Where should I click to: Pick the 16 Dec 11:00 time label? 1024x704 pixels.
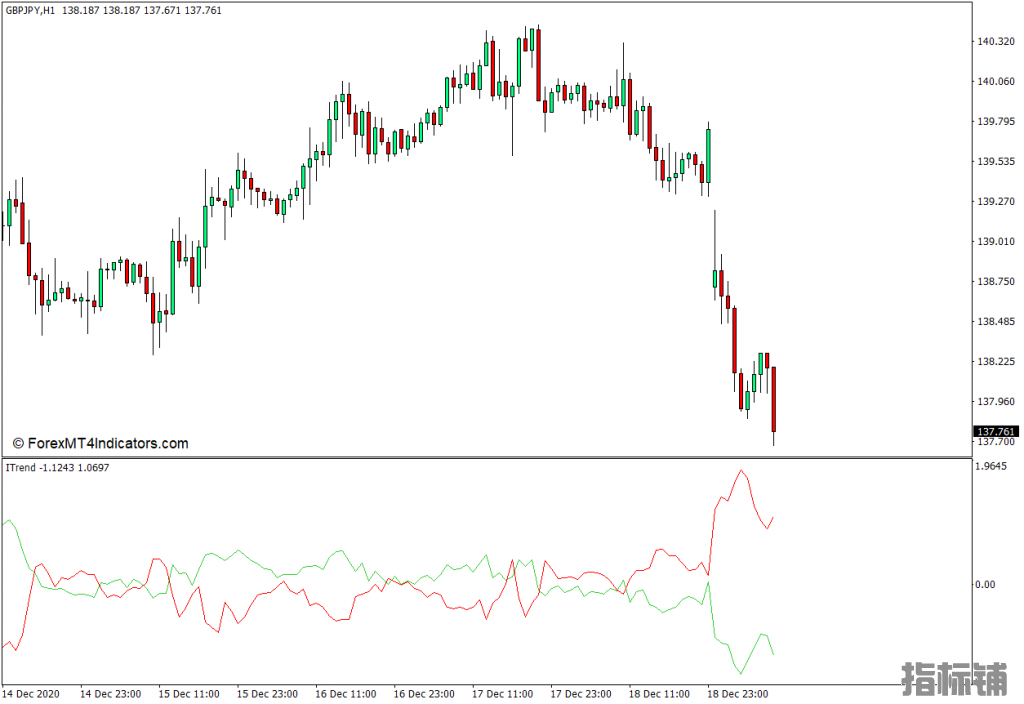pos(345,694)
